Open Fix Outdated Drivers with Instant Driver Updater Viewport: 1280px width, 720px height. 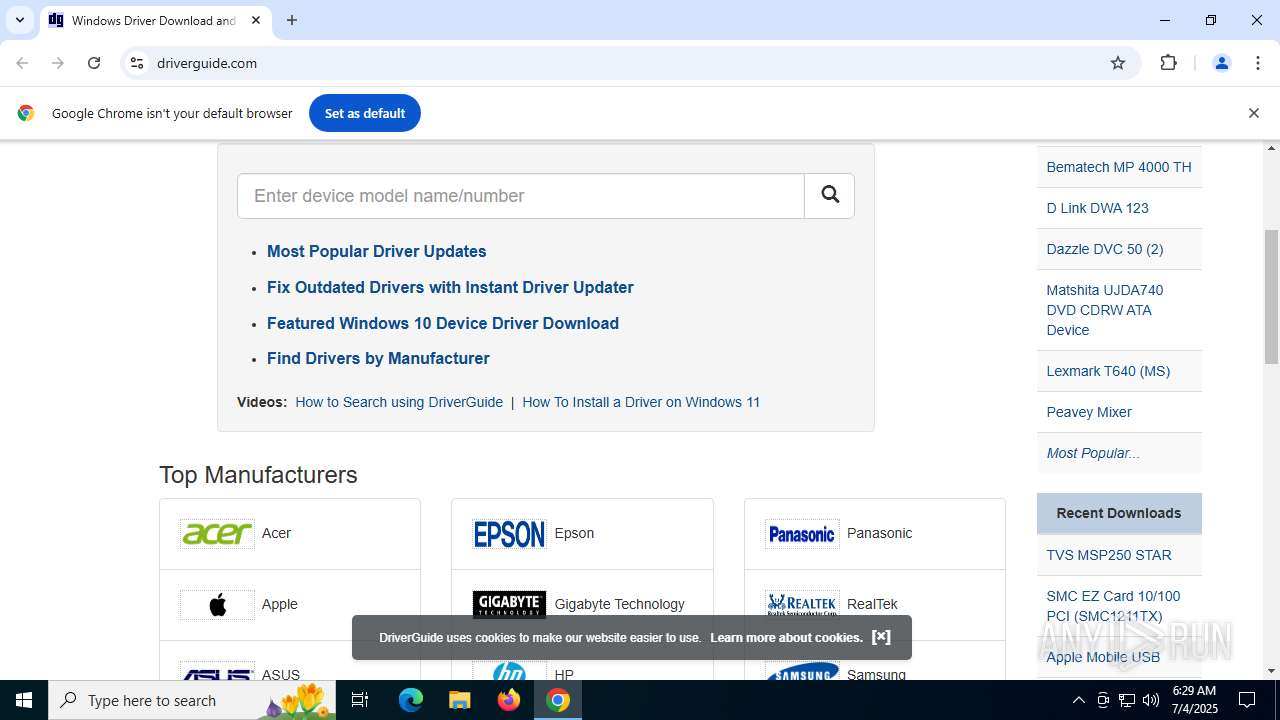(450, 287)
